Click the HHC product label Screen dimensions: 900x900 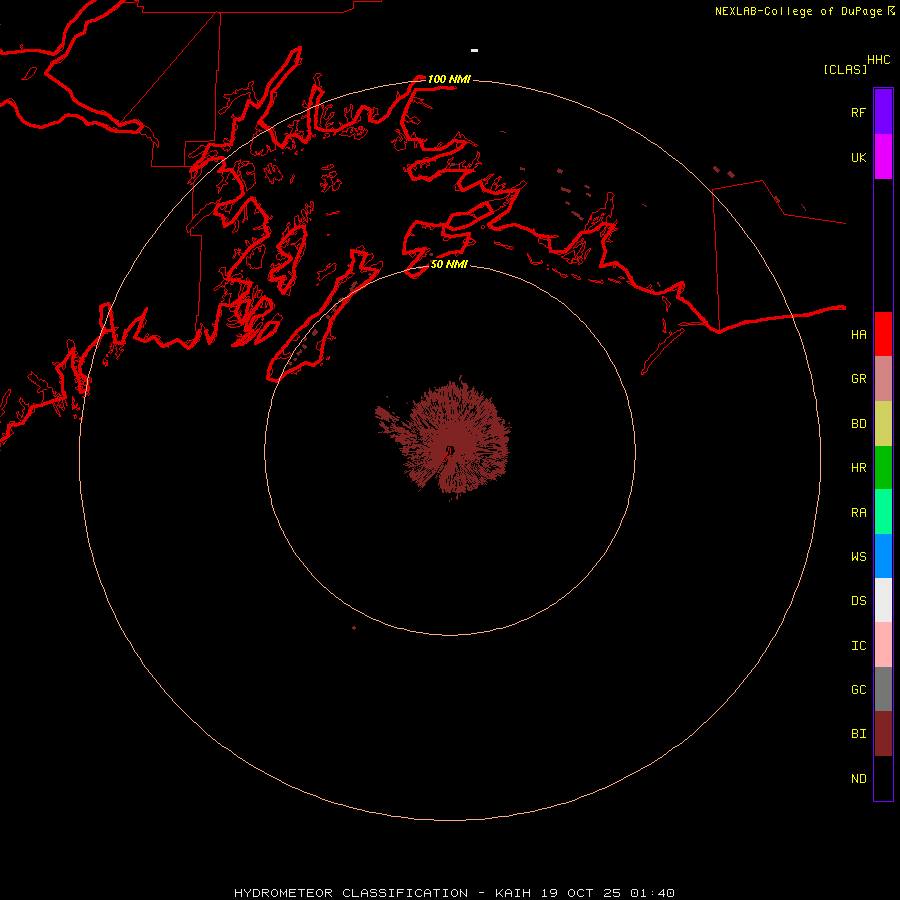click(878, 60)
